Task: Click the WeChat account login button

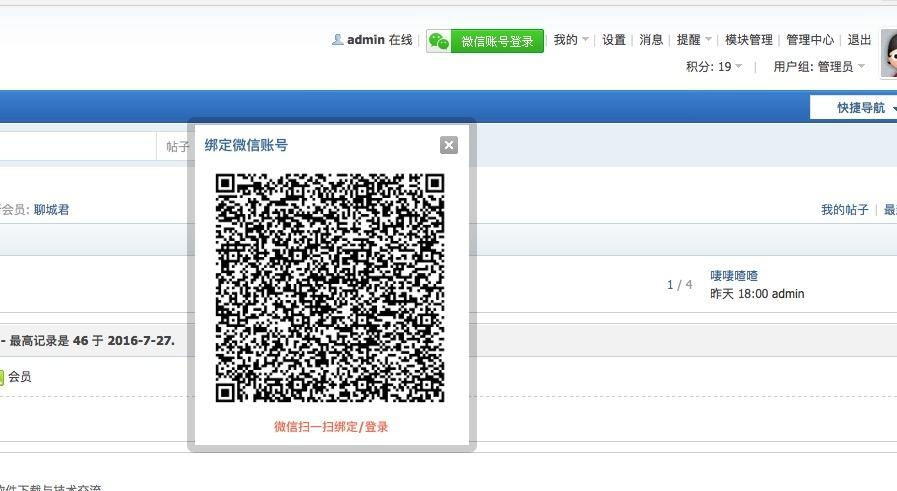Action: 485,41
